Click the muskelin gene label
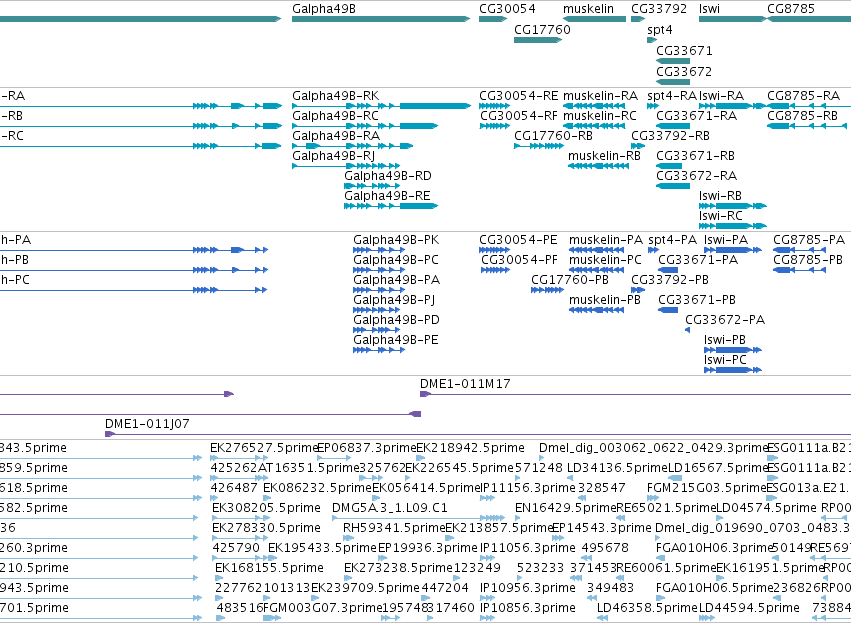Viewport: 851px width, 623px height. coord(588,9)
